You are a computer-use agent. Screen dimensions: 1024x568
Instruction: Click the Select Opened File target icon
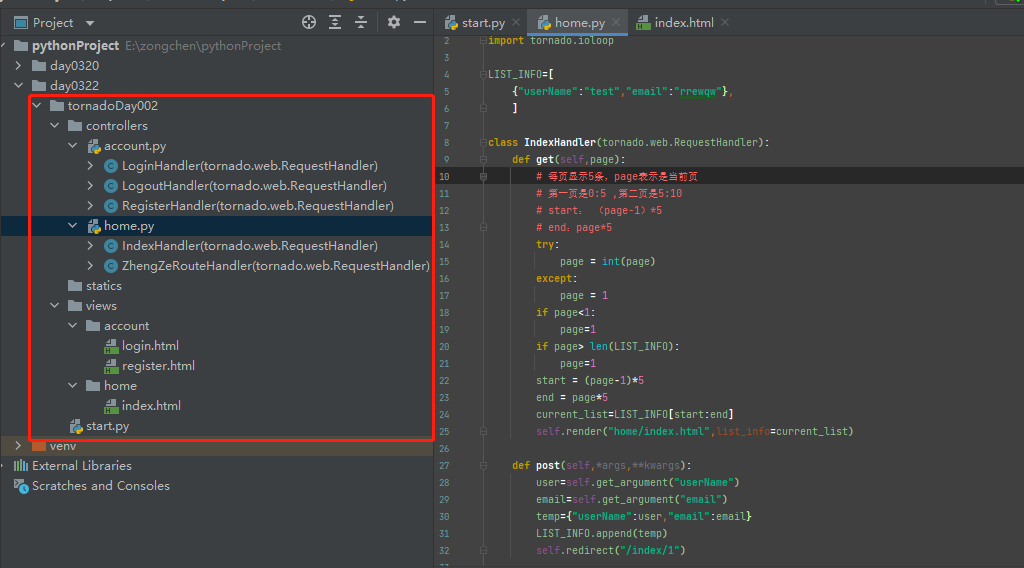pyautogui.click(x=309, y=22)
